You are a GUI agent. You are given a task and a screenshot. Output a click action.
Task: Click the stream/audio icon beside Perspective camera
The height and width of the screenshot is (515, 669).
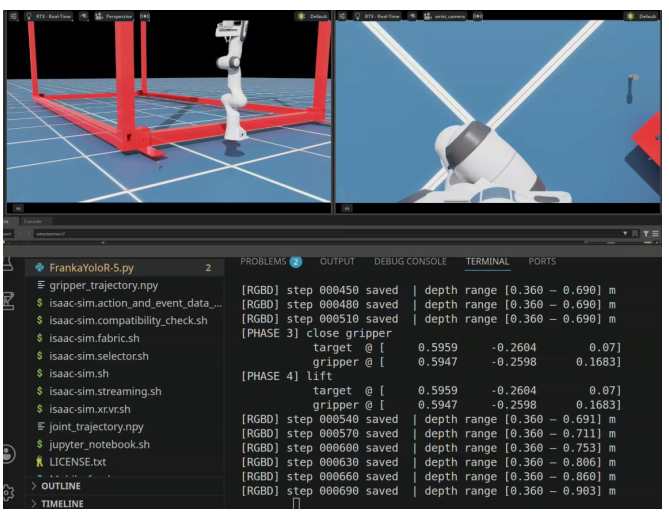[x=145, y=16]
